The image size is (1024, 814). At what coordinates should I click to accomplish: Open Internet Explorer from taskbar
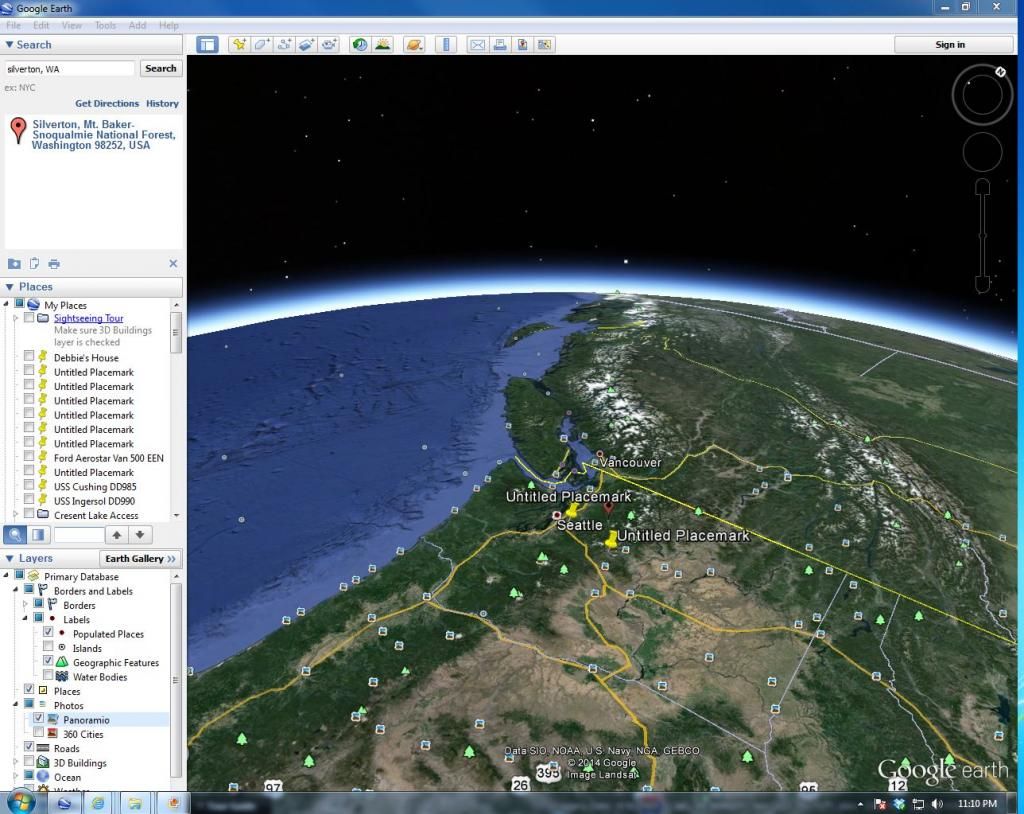97,803
